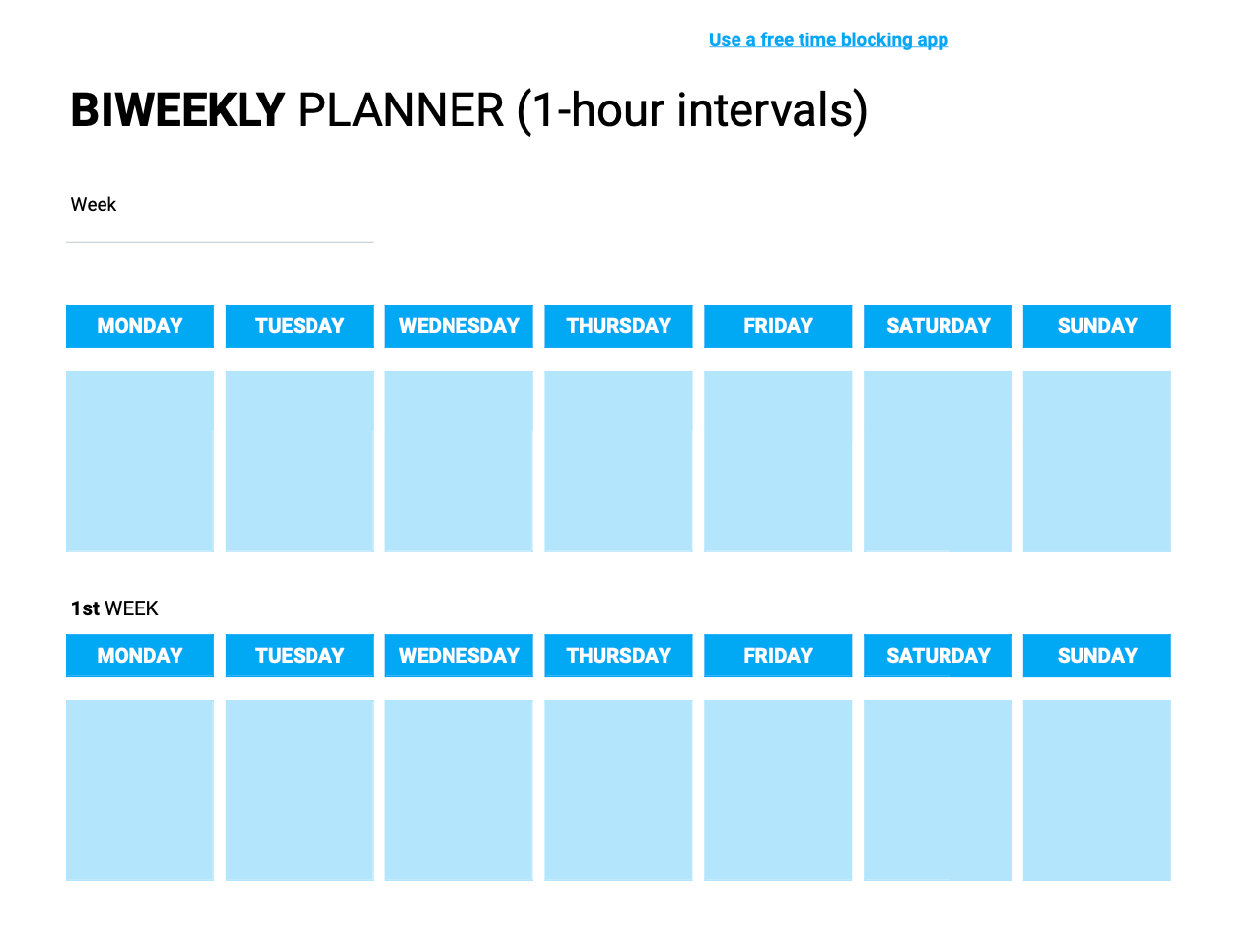Viewport: 1258px width, 952px height.
Task: Click the "1st WEEK" label
Action: point(114,608)
